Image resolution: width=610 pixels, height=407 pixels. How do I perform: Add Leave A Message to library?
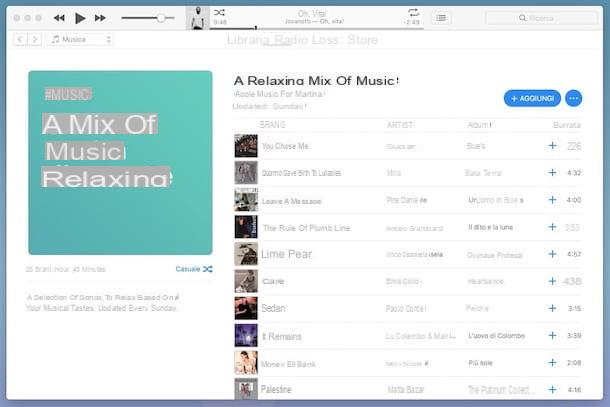coord(552,200)
